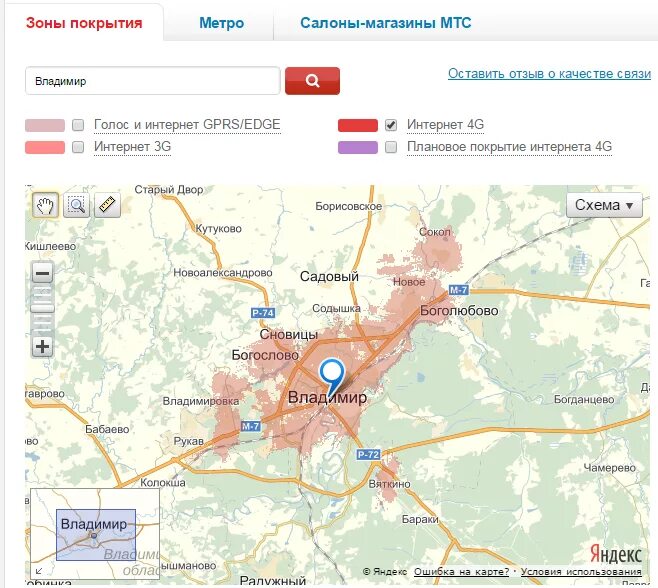The height and width of the screenshot is (588, 658).
Task: Click the Бабаево map label
Action: [107, 429]
